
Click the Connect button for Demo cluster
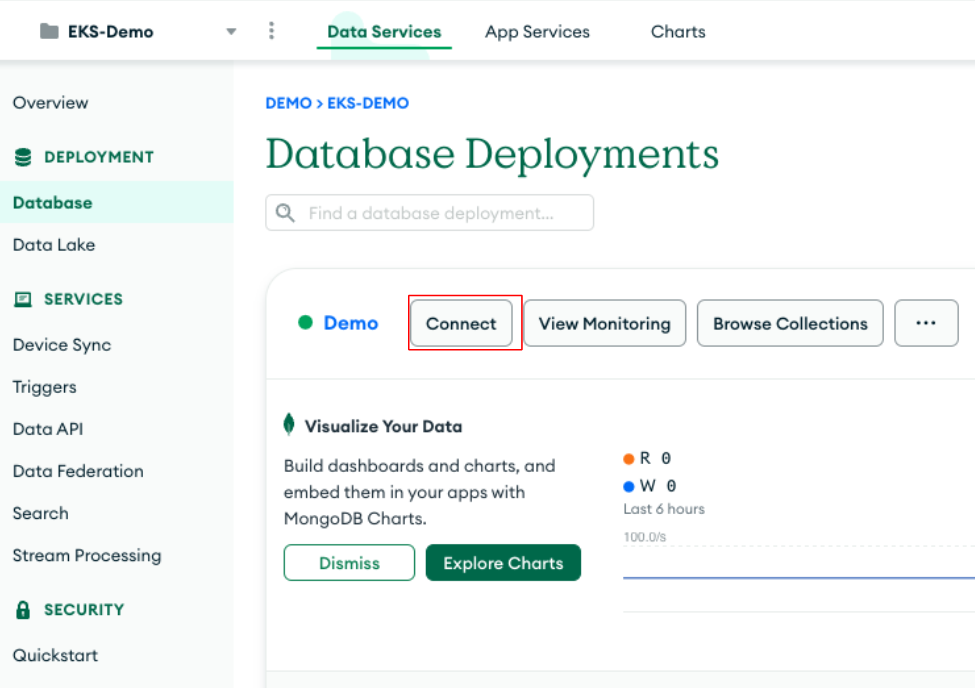click(461, 323)
